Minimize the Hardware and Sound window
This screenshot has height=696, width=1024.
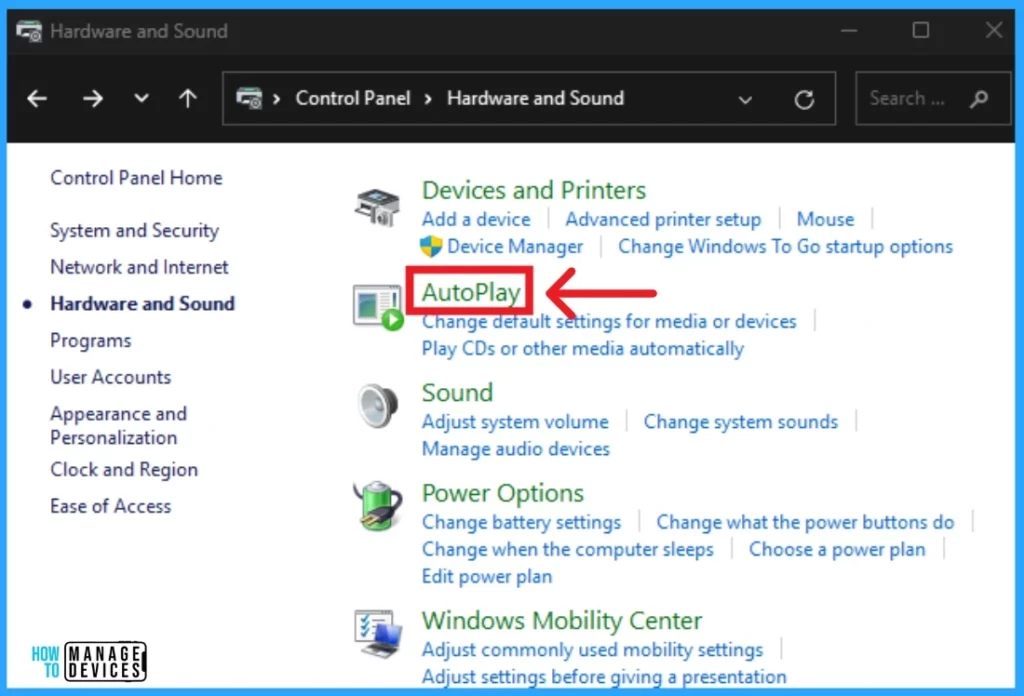coord(849,31)
